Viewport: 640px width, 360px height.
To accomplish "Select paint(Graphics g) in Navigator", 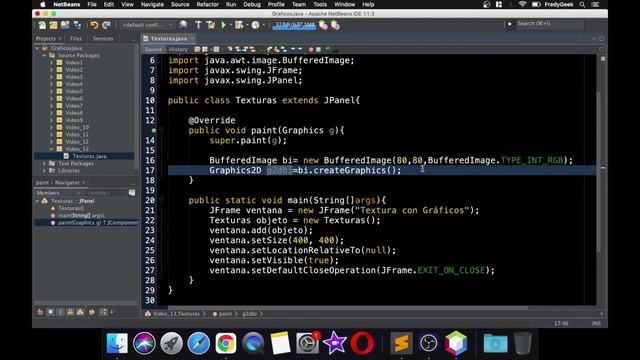I will coord(98,222).
